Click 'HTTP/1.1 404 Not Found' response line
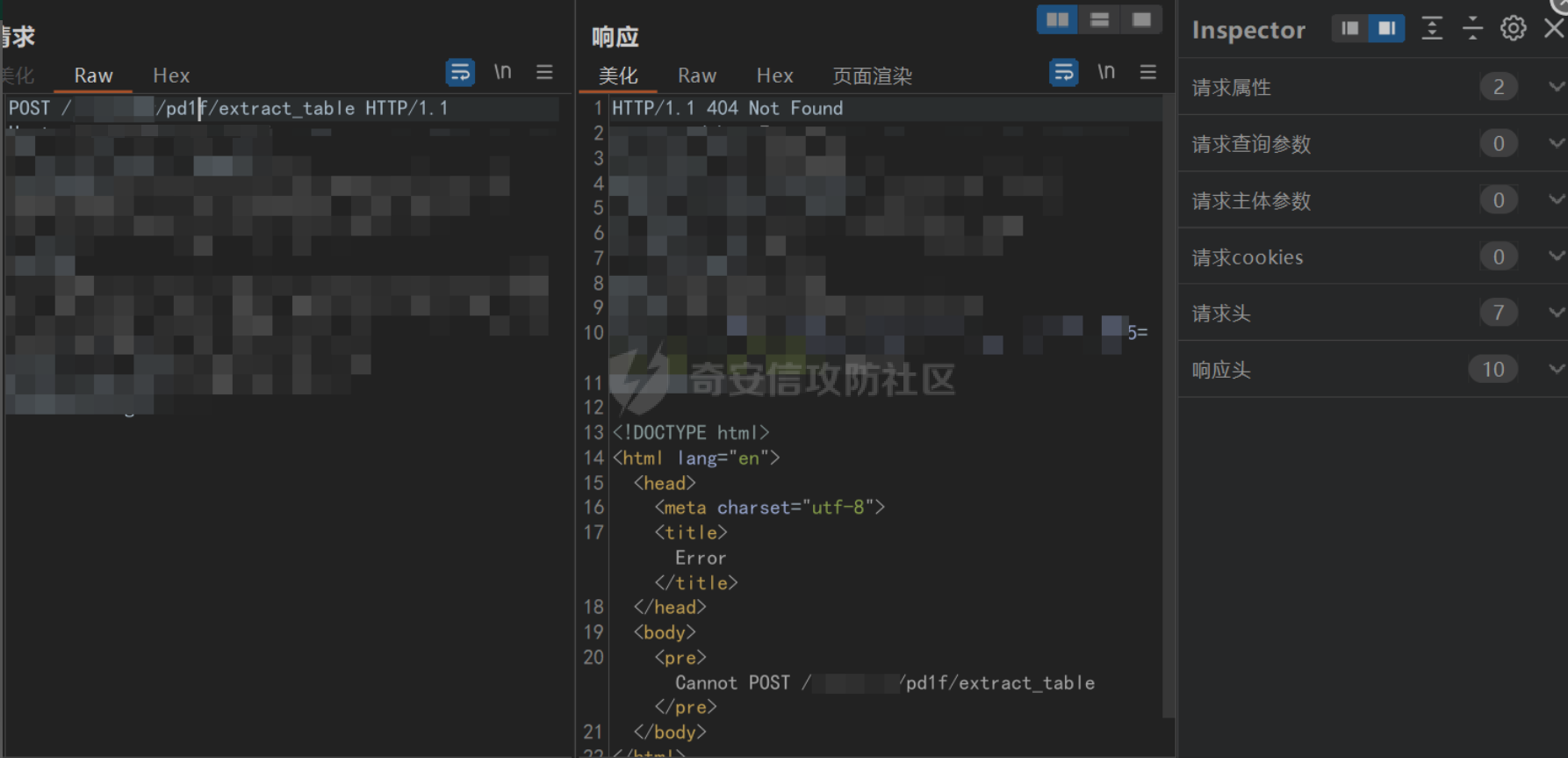The width and height of the screenshot is (1568, 758). 727,108
